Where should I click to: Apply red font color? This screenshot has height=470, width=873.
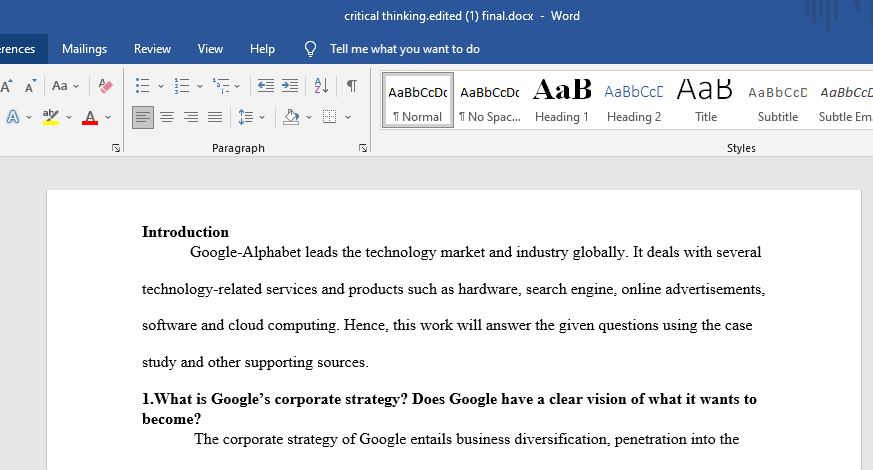pyautogui.click(x=90, y=117)
